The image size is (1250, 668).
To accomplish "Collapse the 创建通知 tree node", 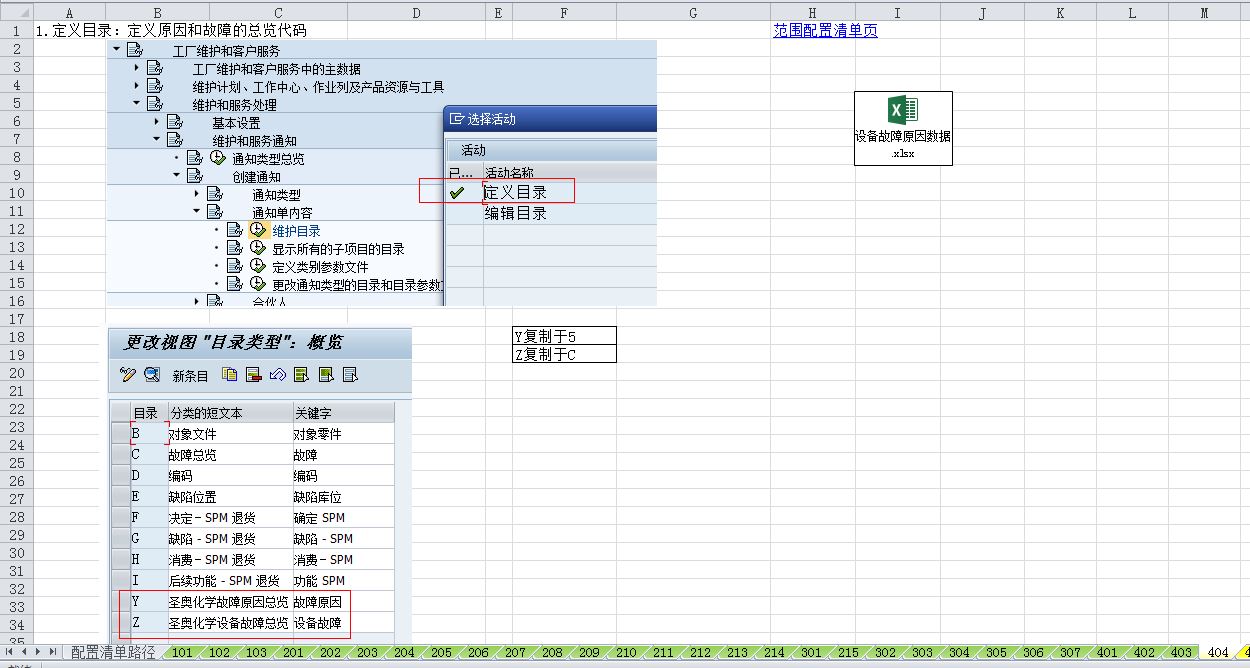I will pyautogui.click(x=177, y=175).
